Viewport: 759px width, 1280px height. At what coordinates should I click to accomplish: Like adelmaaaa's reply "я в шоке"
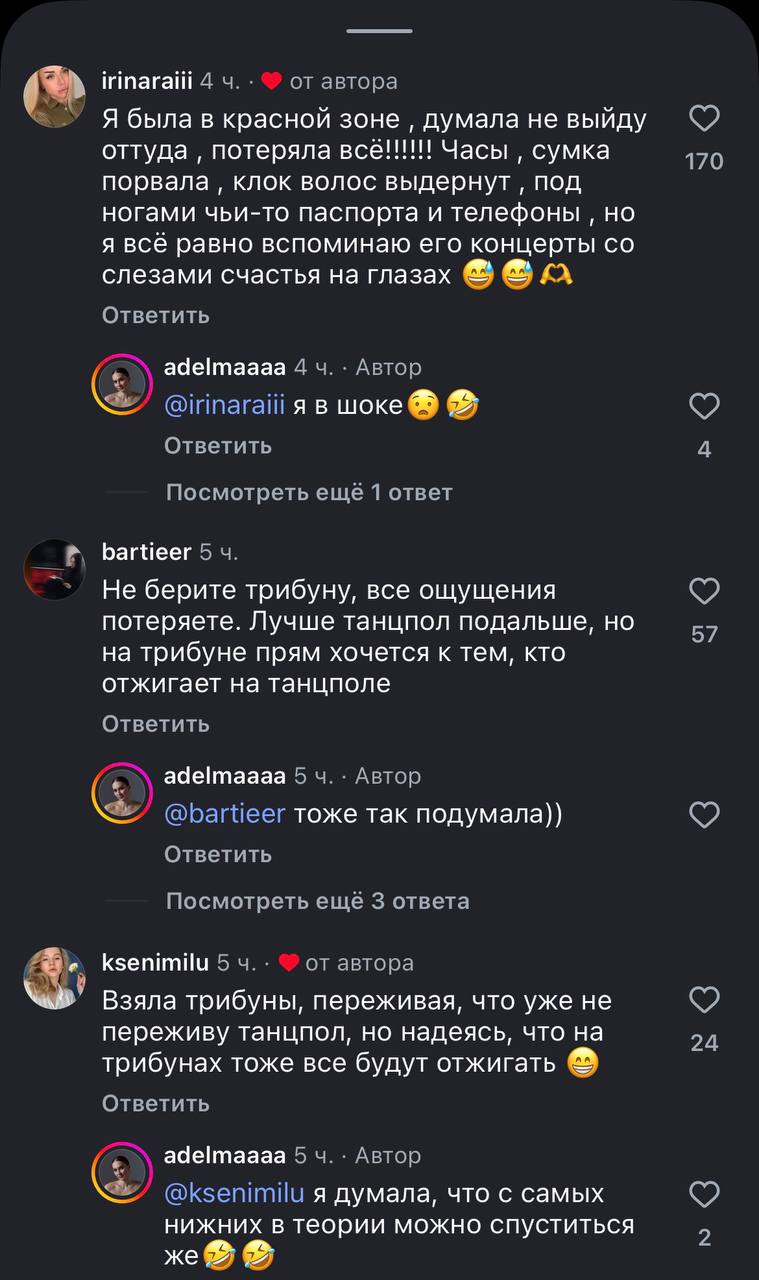[x=705, y=406]
